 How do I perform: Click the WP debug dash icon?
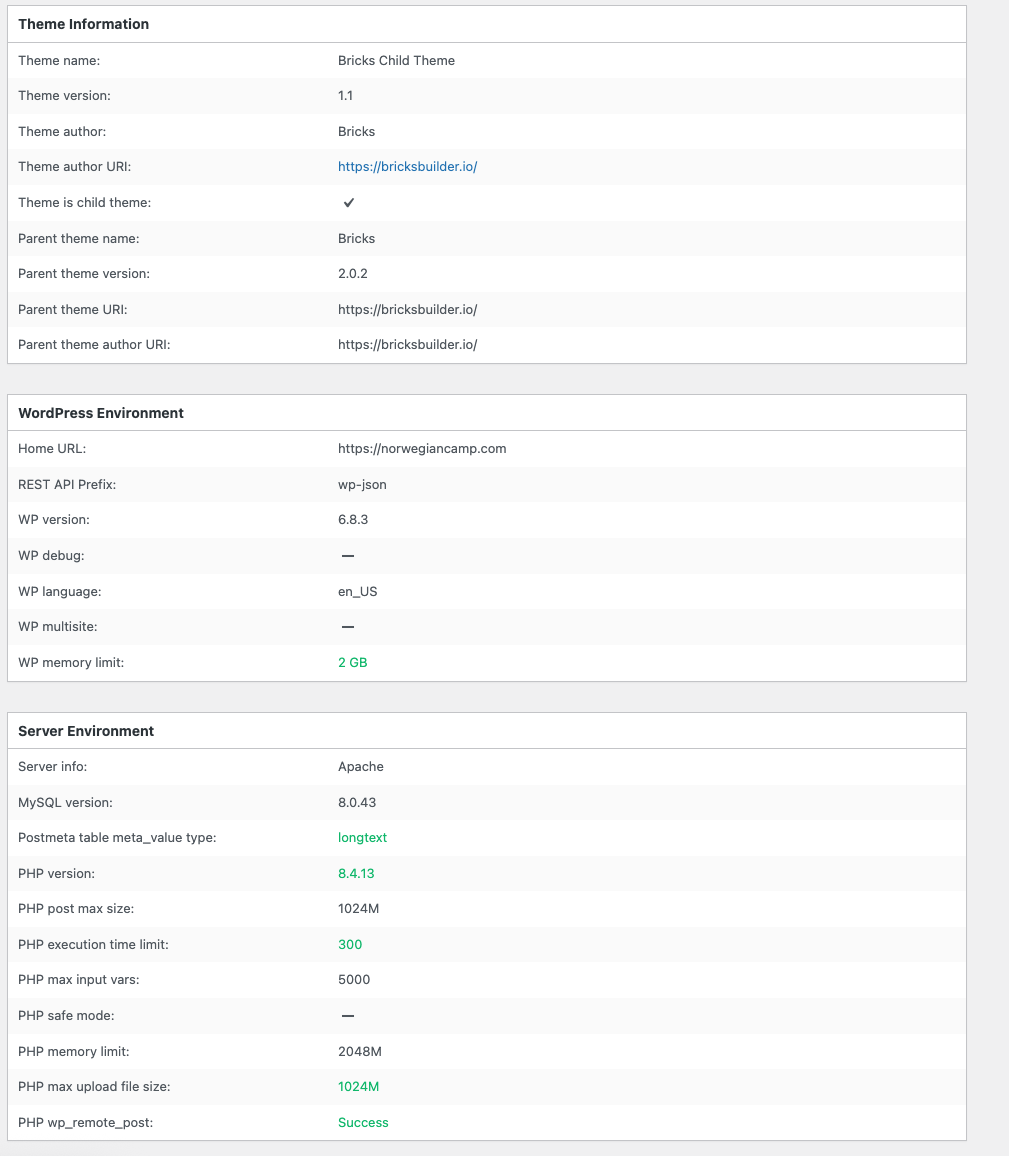coord(348,556)
